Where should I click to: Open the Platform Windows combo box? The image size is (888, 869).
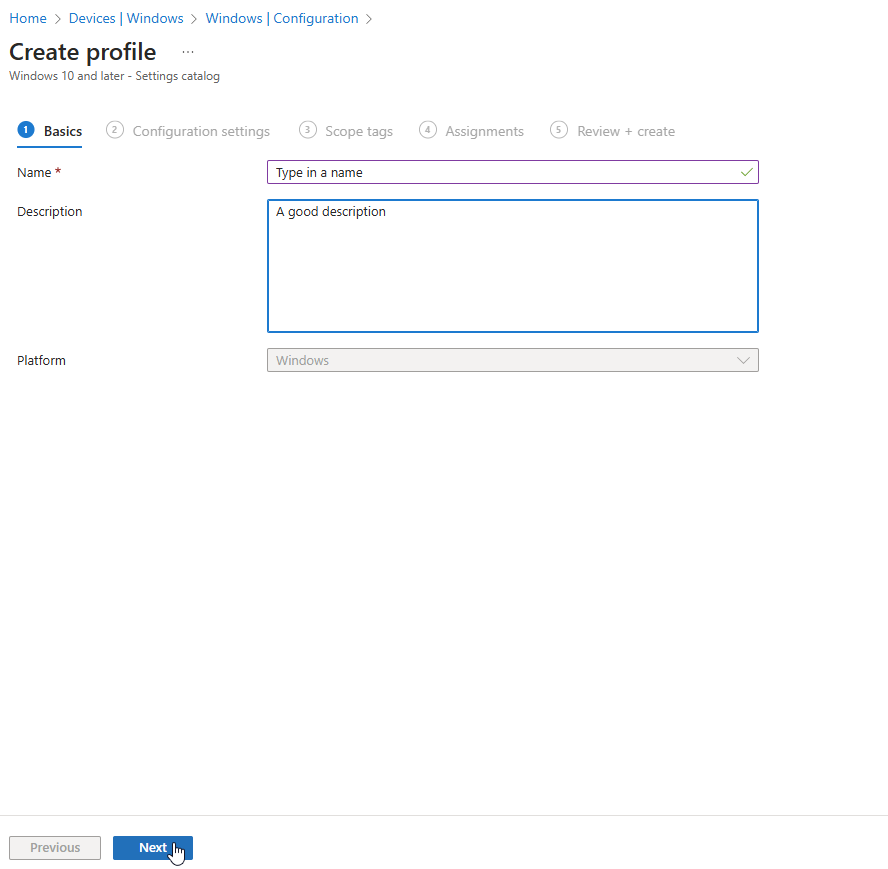click(500, 360)
